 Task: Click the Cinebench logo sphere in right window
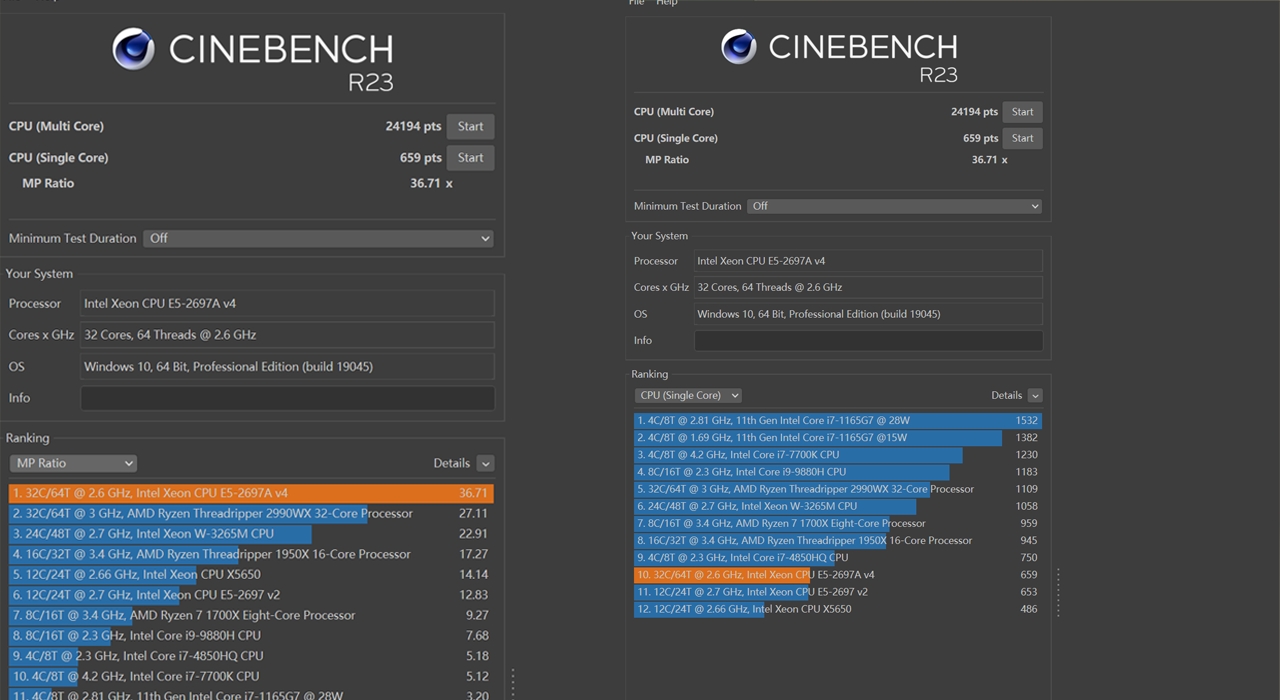pos(739,46)
